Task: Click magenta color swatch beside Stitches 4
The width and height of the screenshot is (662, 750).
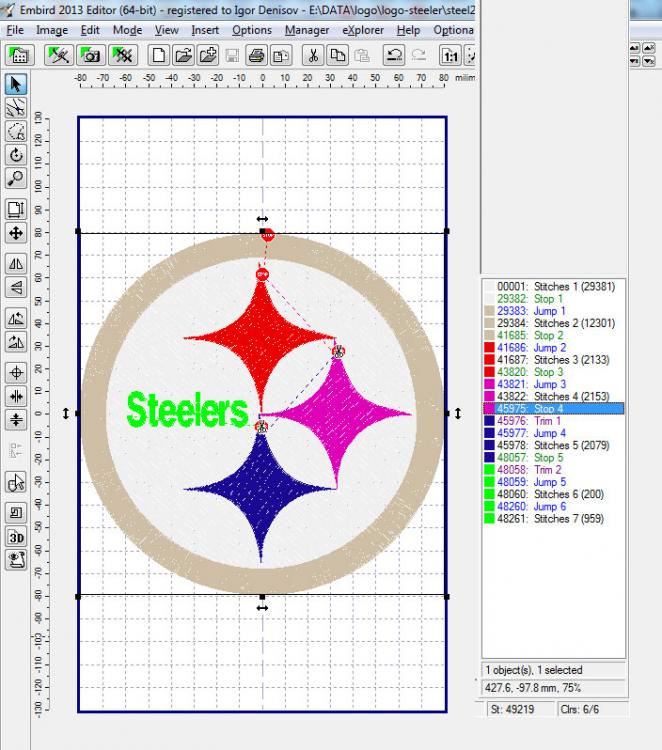Action: click(x=489, y=397)
